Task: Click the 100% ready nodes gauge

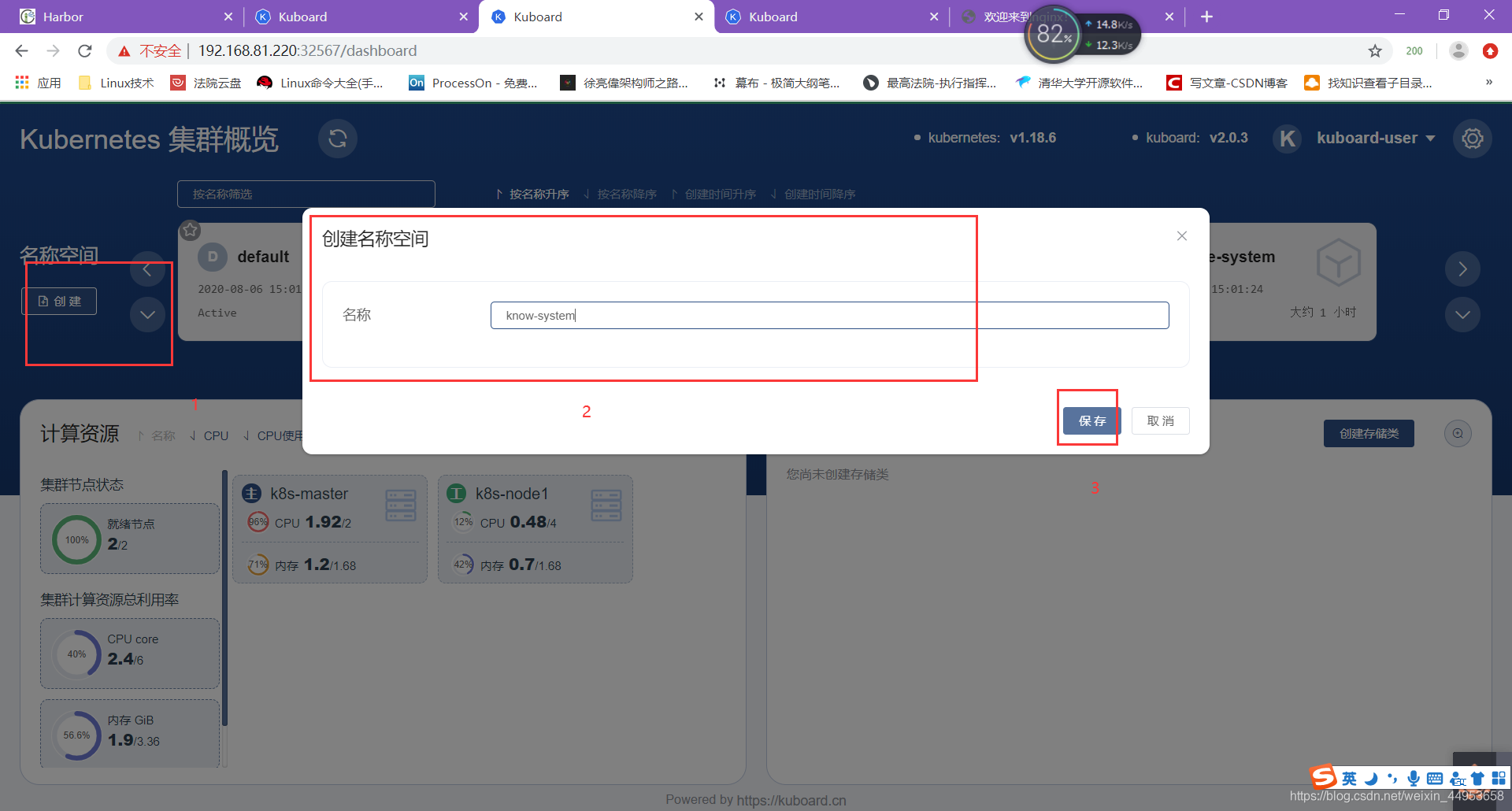Action: tap(76, 540)
